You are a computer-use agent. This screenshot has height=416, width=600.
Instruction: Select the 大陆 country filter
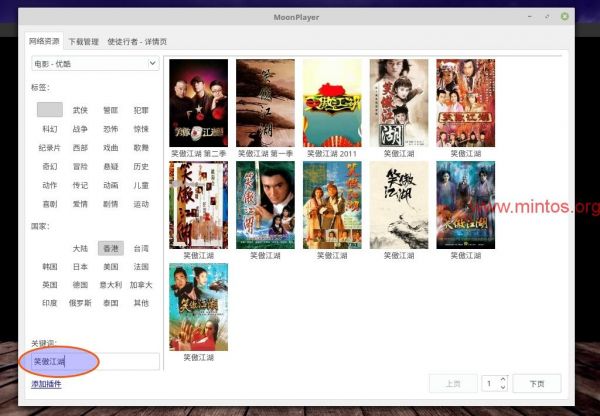[x=80, y=248]
